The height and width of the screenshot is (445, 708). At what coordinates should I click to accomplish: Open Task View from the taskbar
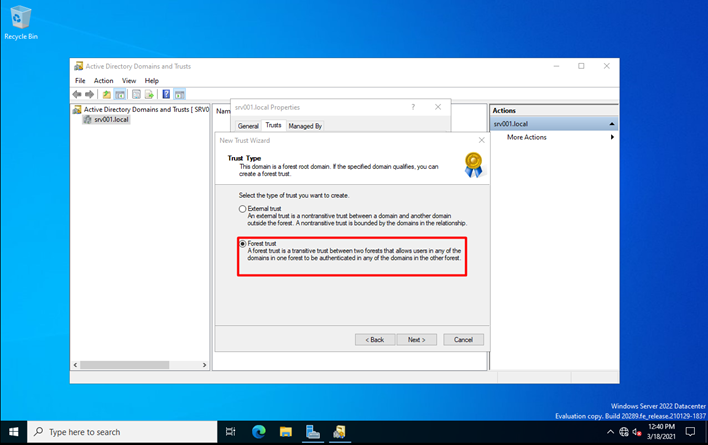[230, 432]
